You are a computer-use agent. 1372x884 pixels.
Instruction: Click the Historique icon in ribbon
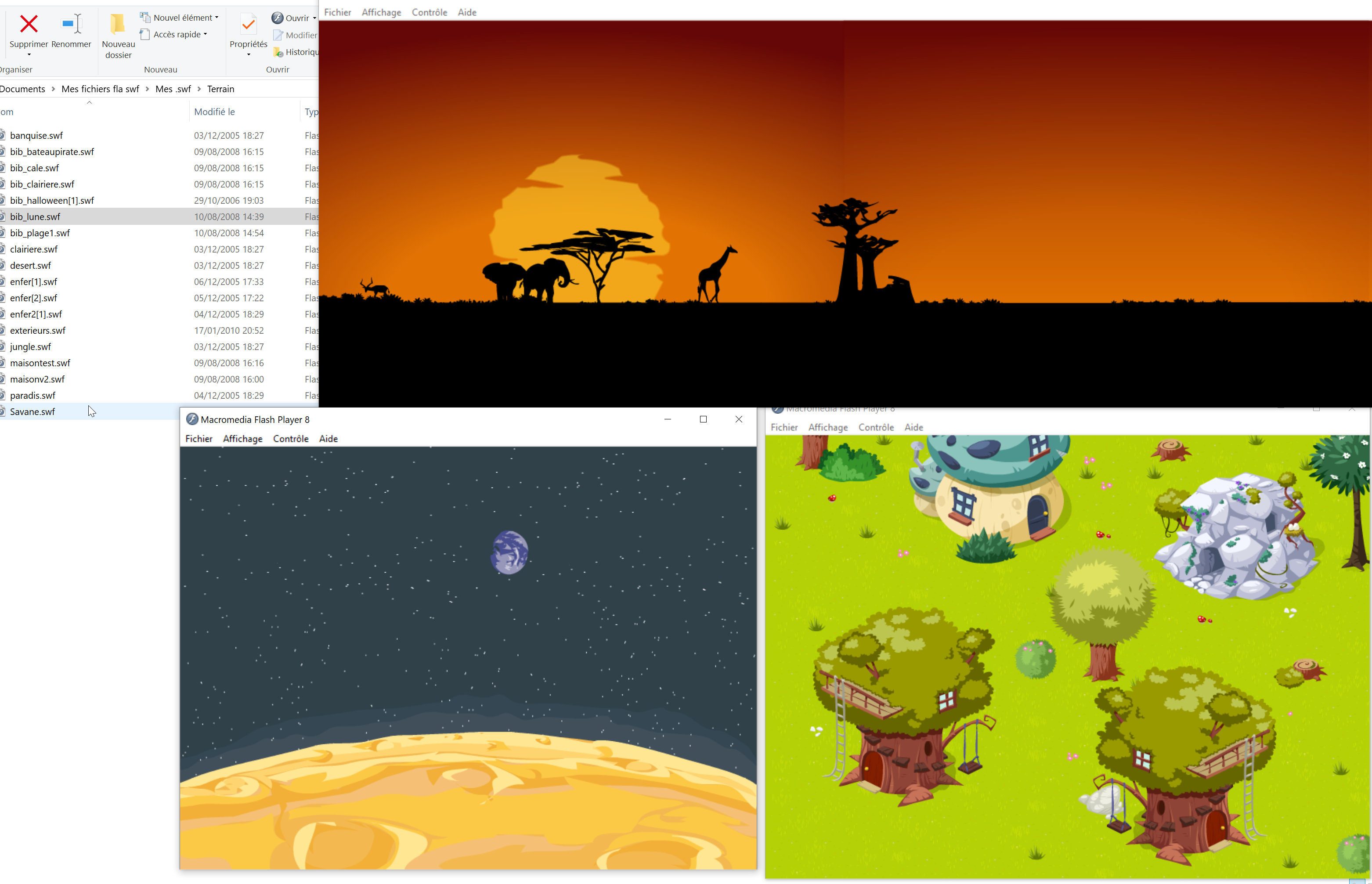tap(278, 52)
